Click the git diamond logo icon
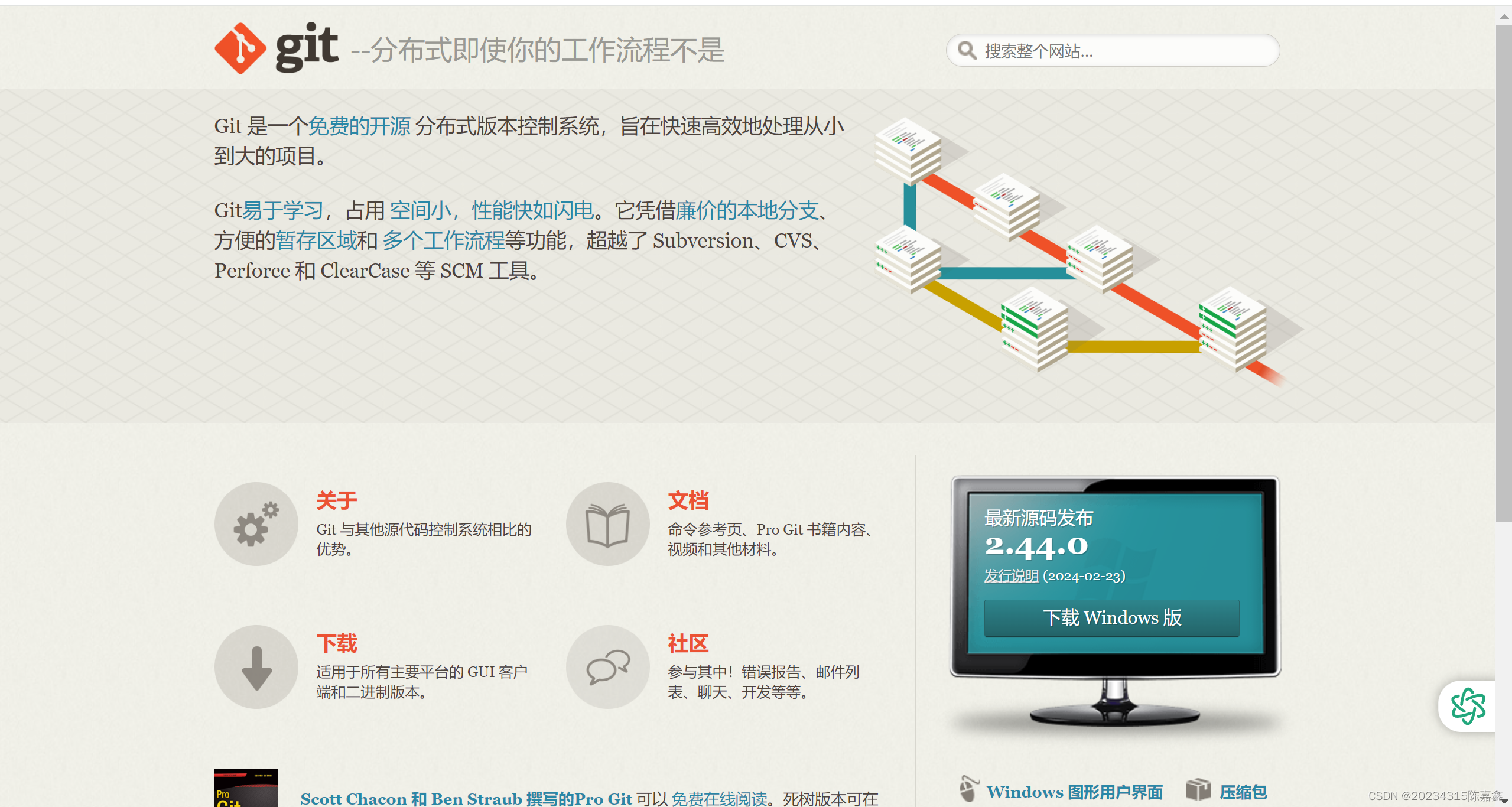The image size is (1512, 807). click(x=240, y=48)
